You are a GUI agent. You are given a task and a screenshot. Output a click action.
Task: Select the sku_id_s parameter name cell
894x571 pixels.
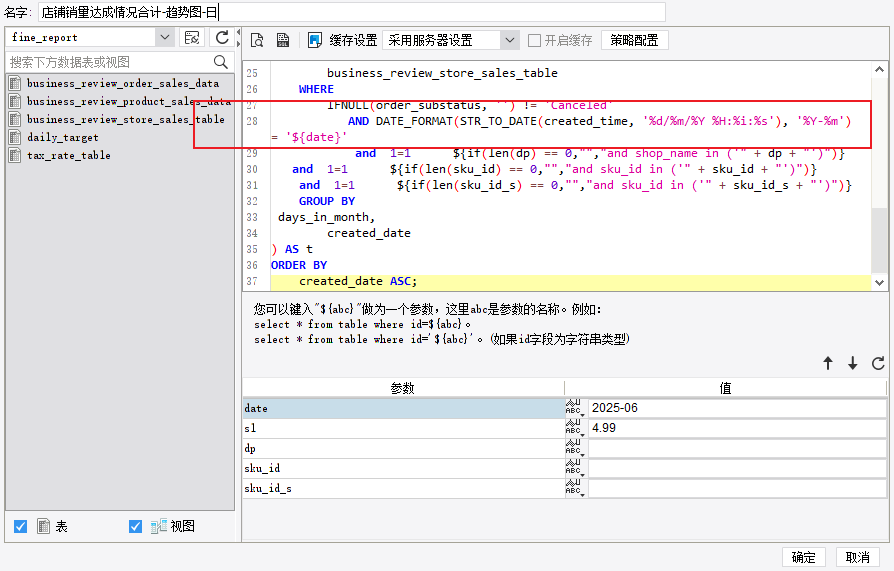404,488
